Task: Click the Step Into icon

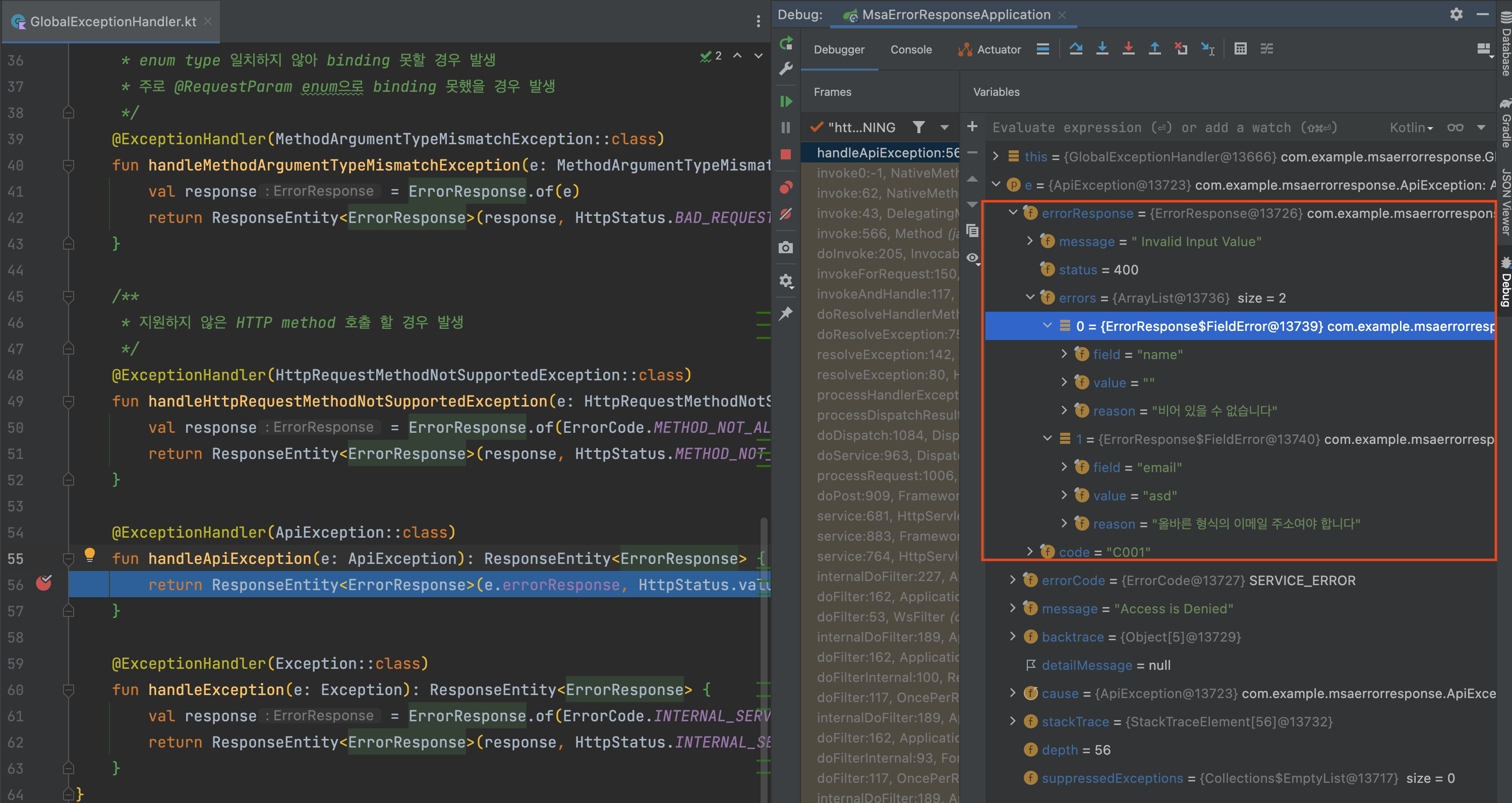Action: [1101, 49]
